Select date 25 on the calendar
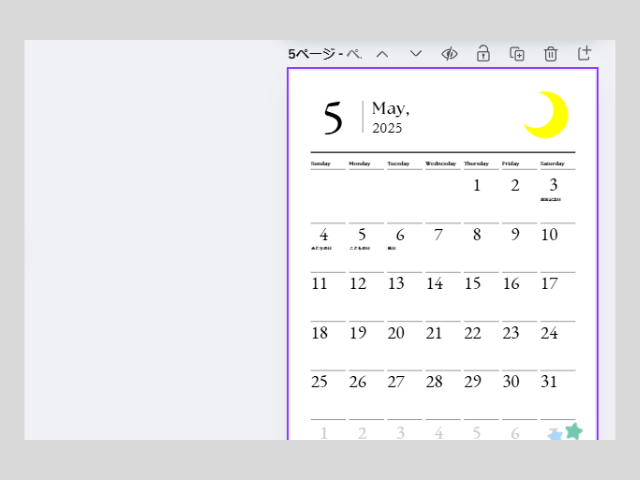The image size is (640, 480). coord(319,382)
